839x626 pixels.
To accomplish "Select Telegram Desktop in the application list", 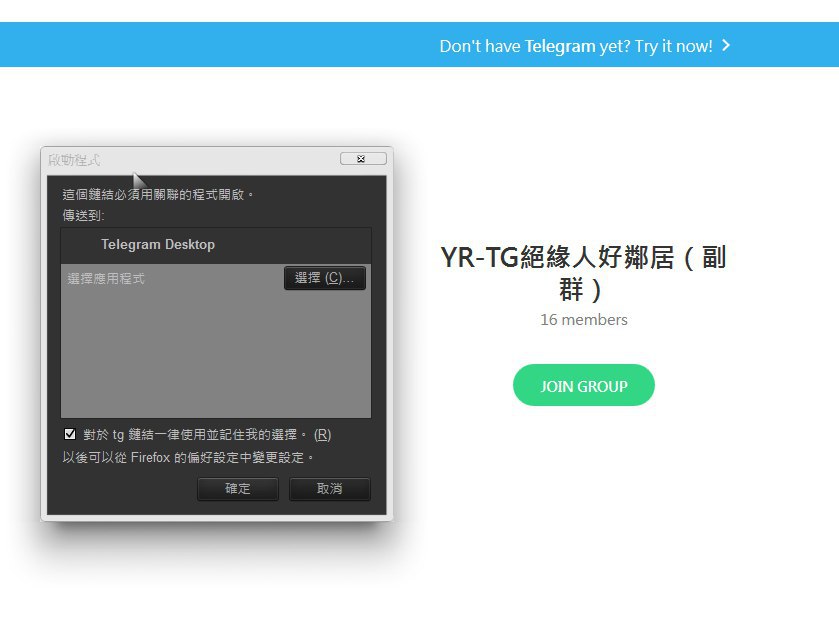I will coord(216,245).
